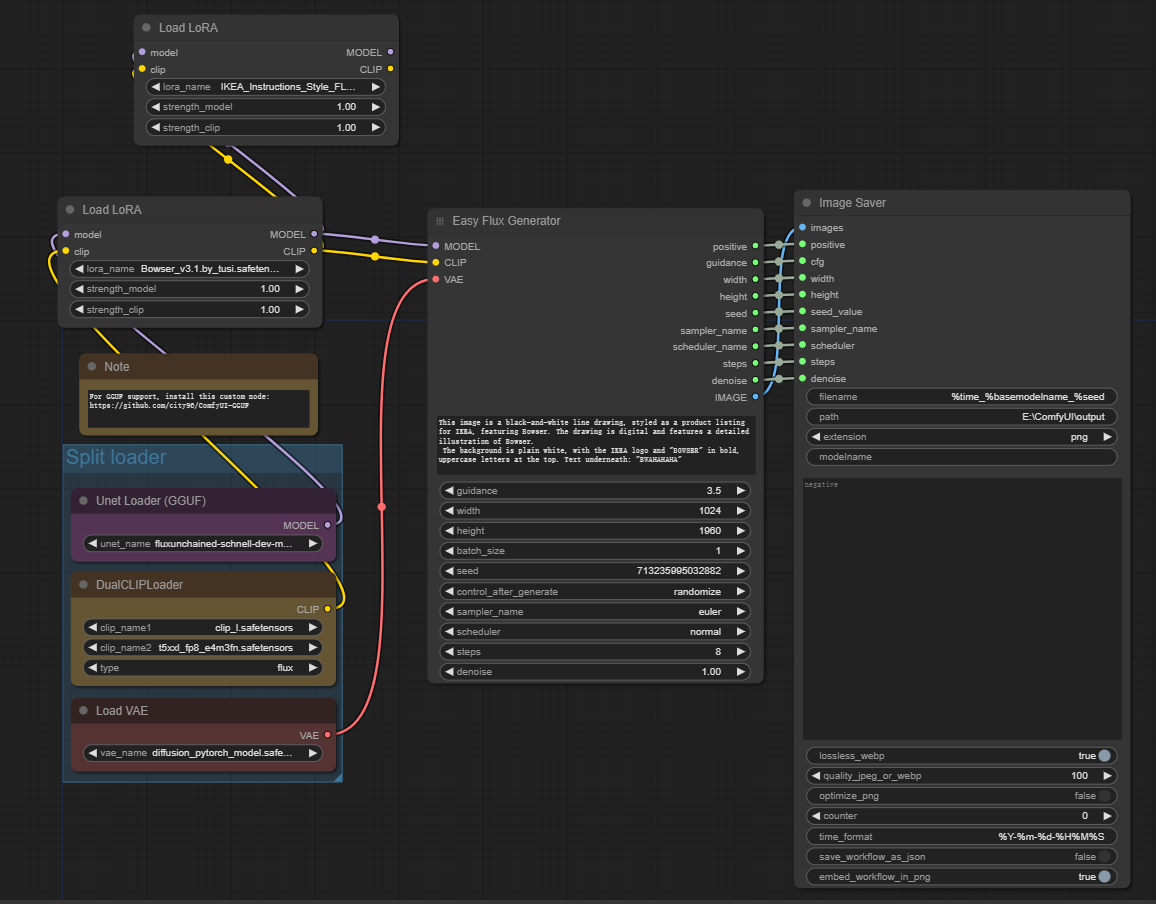Open the scheduler normal dropdown
This screenshot has width=1156, height=904.
point(595,632)
